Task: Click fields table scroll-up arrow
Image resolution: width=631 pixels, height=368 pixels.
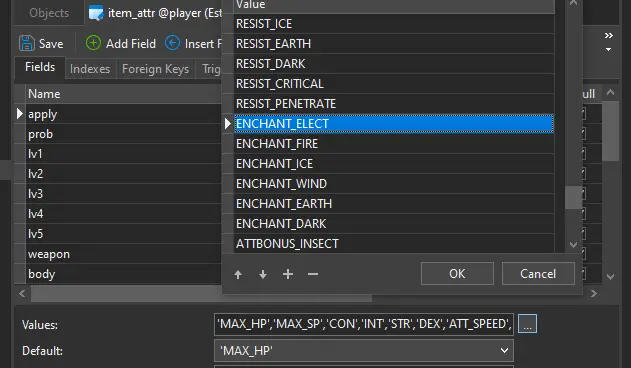Action: pyautogui.click(x=610, y=93)
